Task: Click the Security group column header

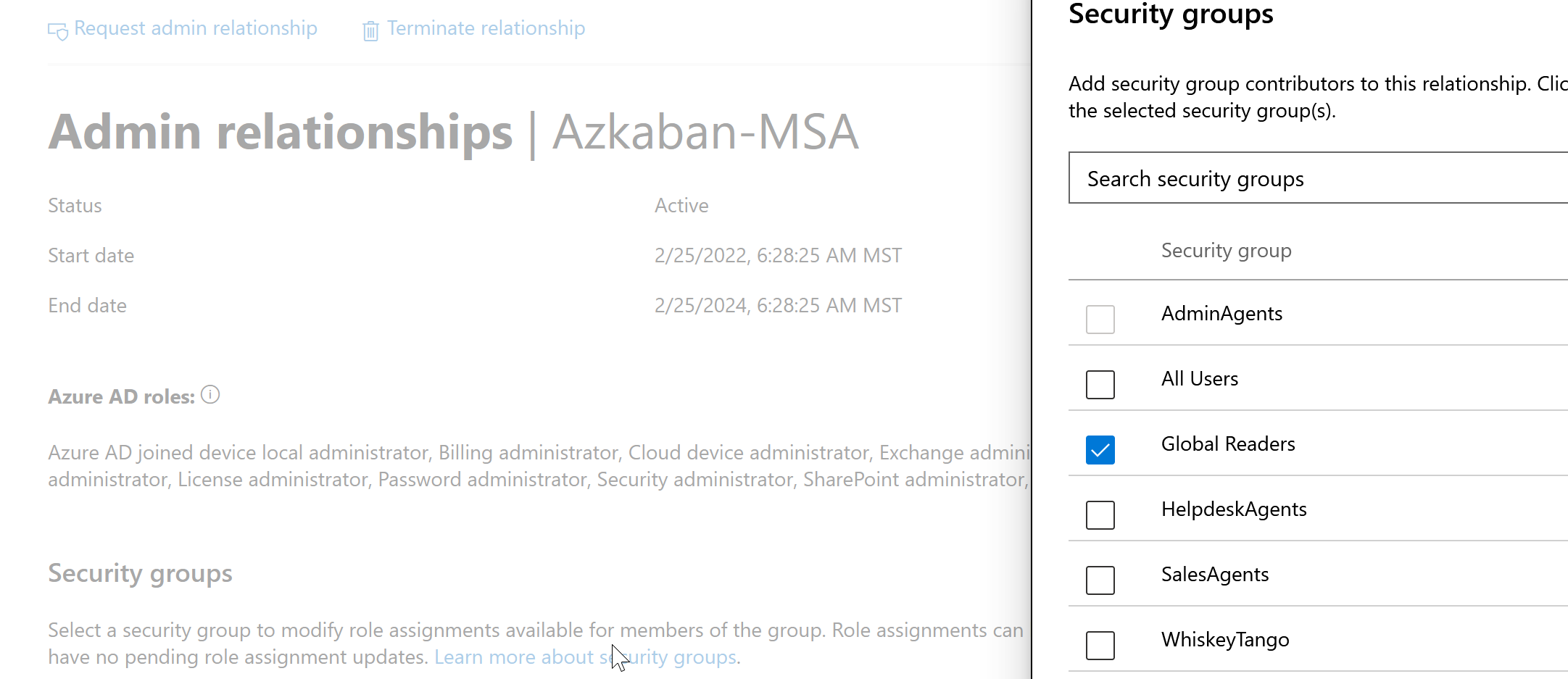Action: click(1226, 251)
